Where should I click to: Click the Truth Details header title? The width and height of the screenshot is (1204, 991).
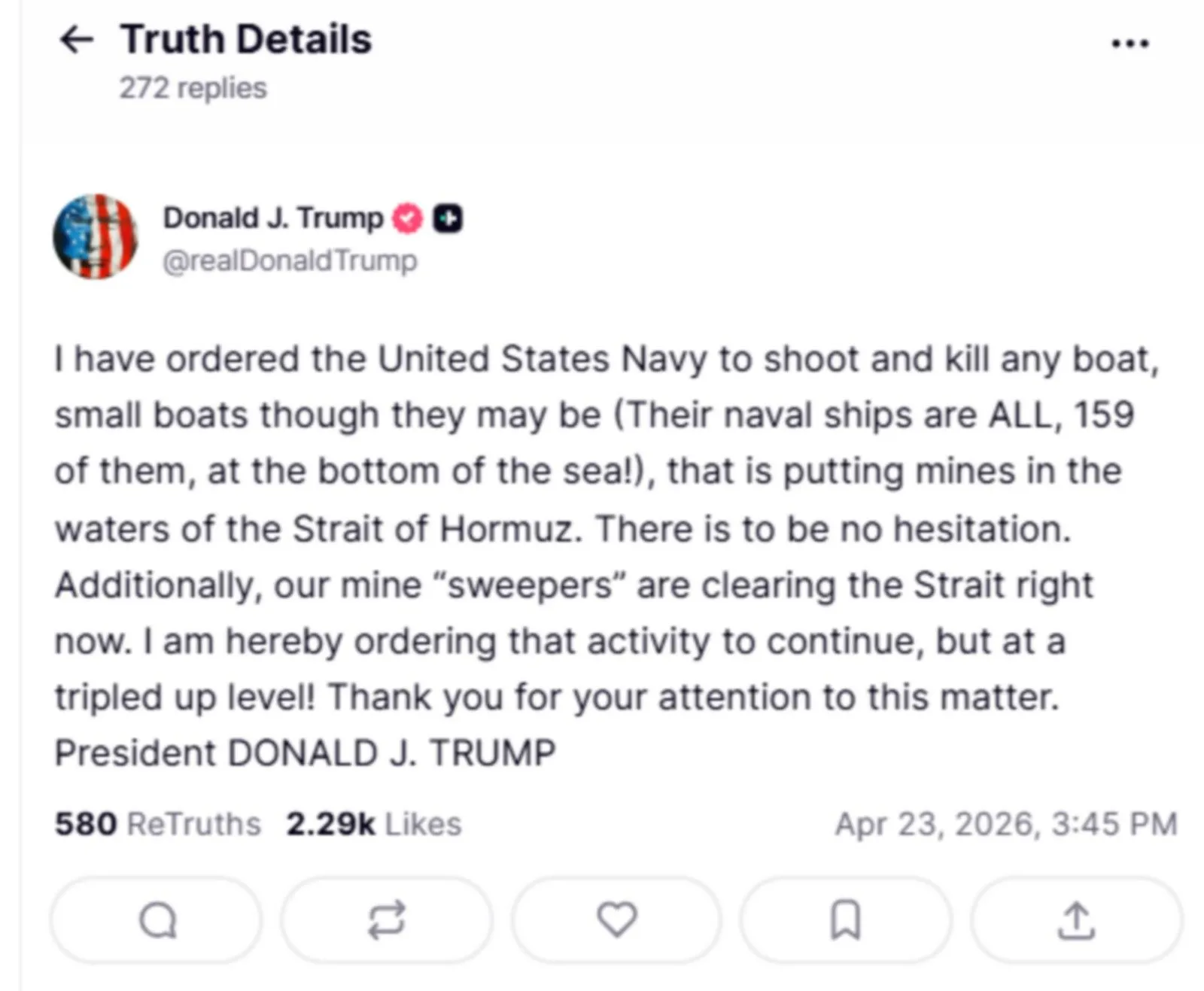click(x=246, y=39)
